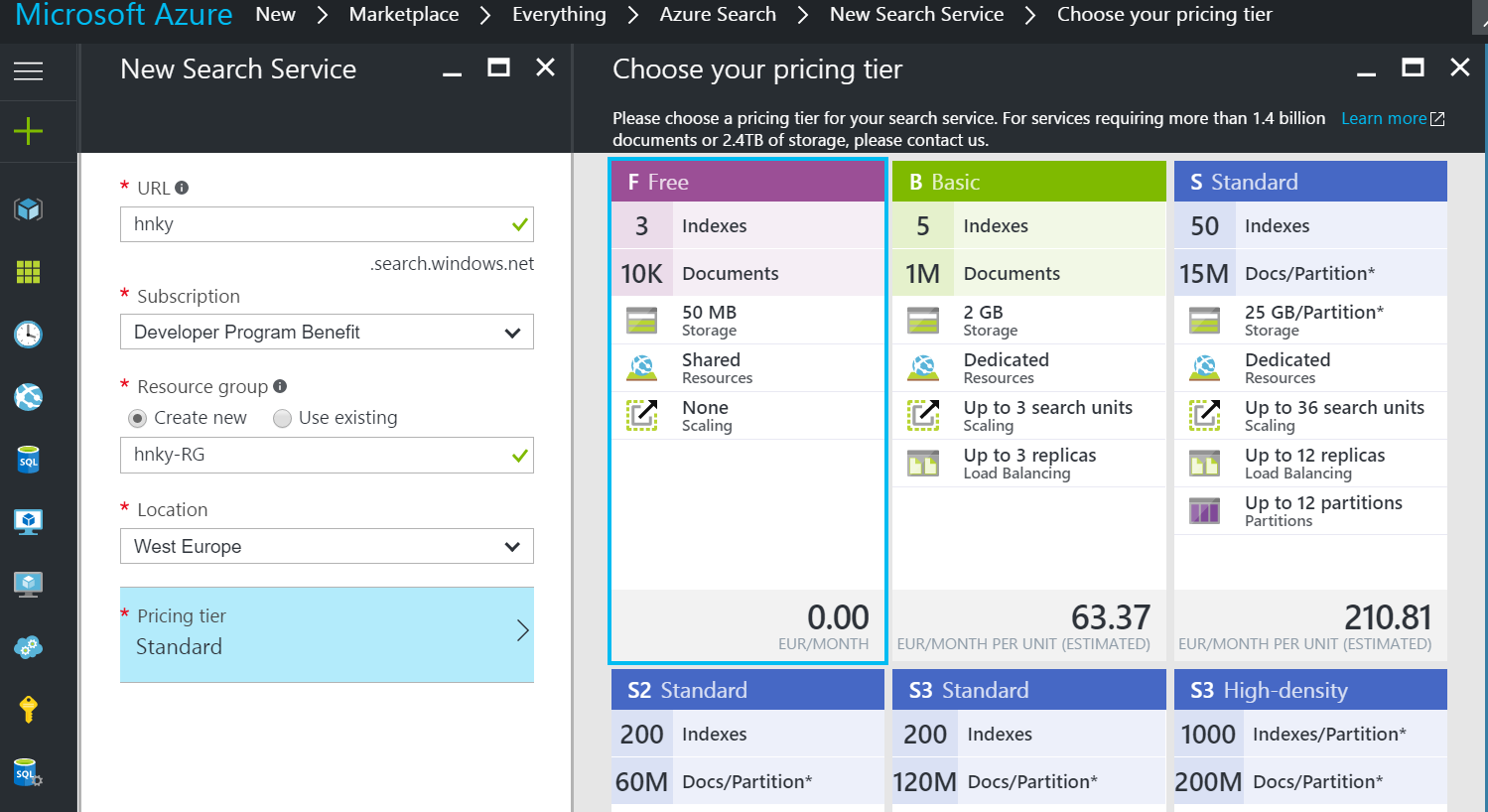Image resolution: width=1488 pixels, height=812 pixels.
Task: Click the resource group name field hnky-RG
Action: (327, 455)
